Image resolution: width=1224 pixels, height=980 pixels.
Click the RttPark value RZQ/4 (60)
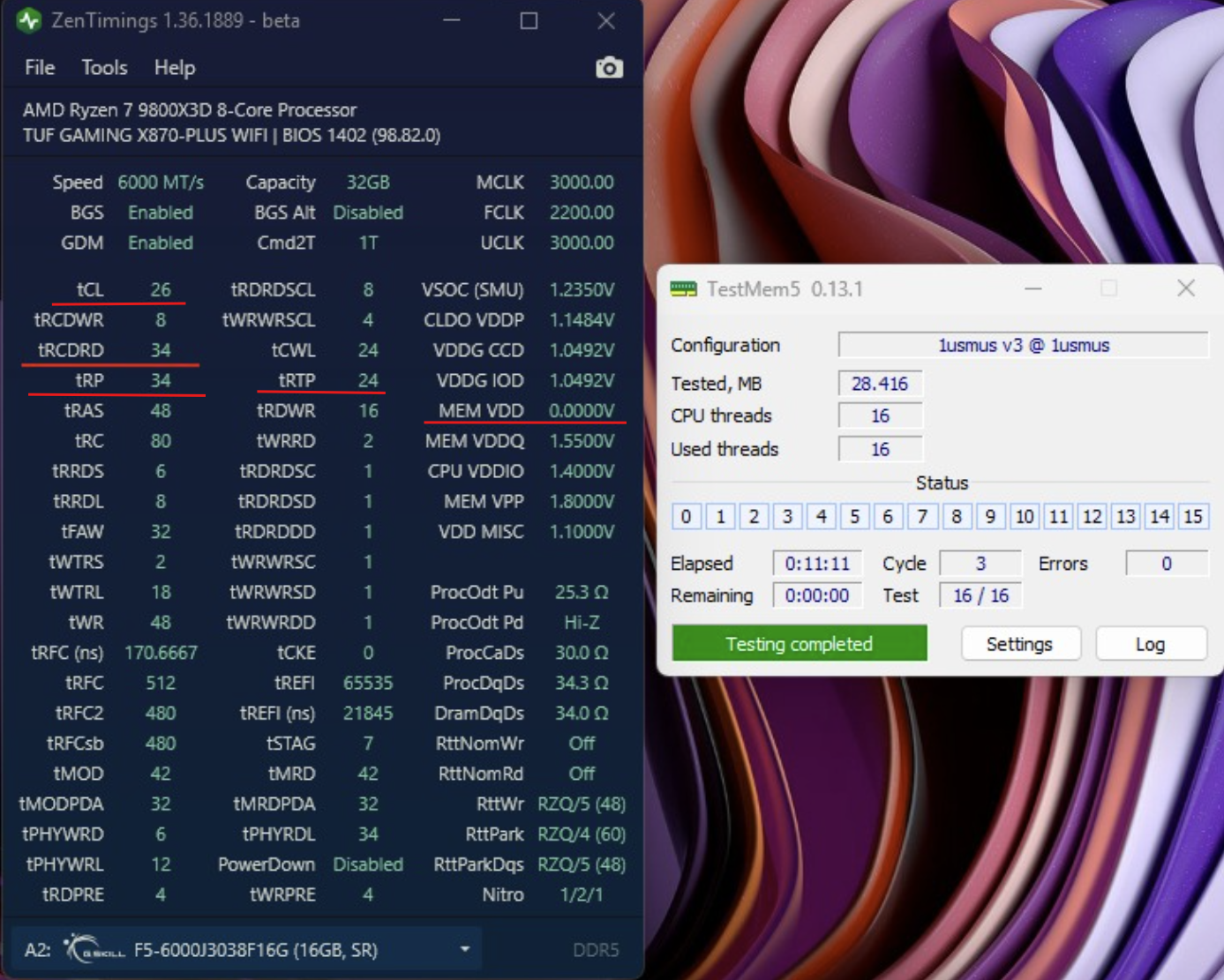[582, 834]
